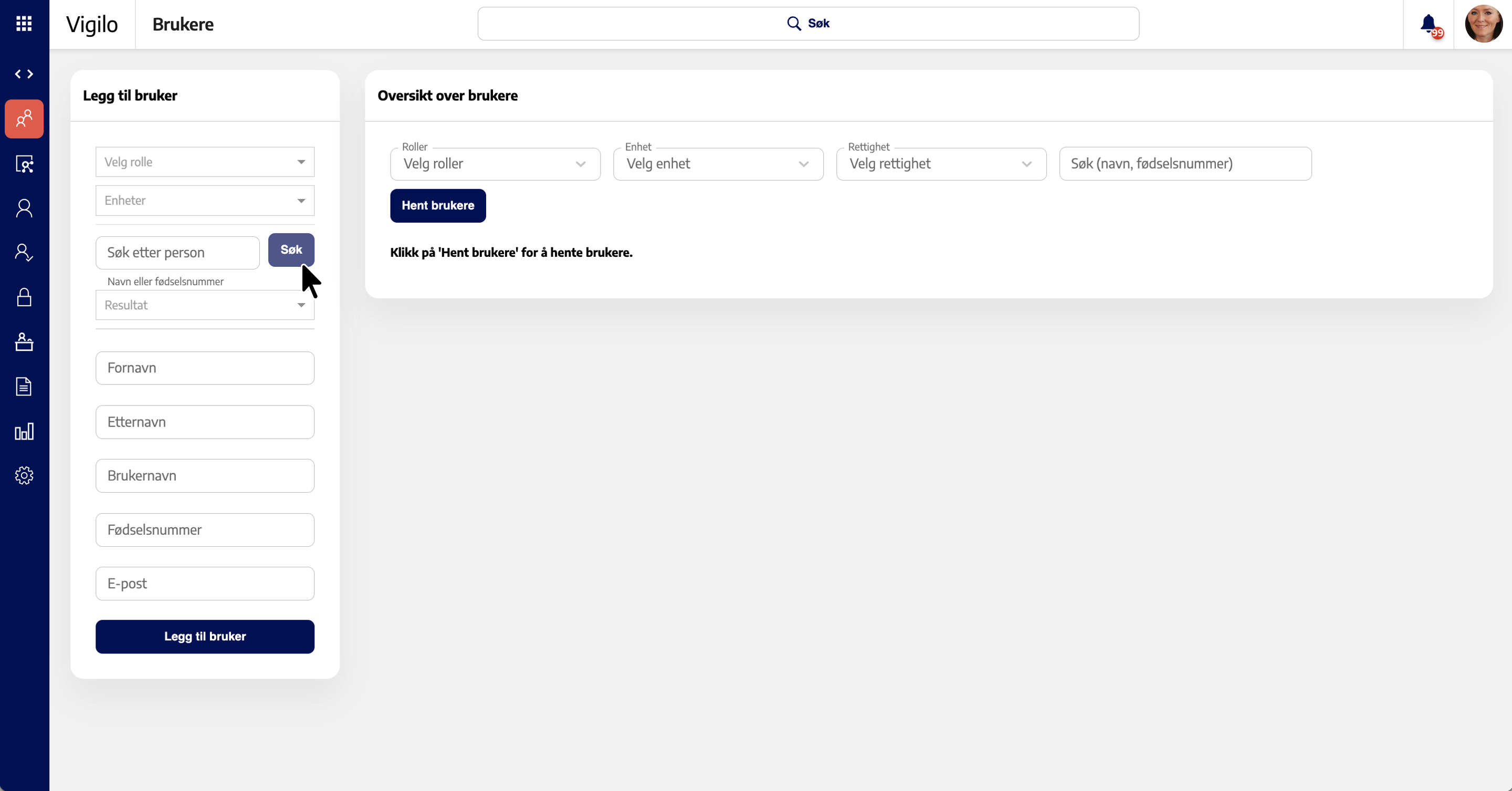Toggle the sidebar expand arrows icon
Screen dimensions: 1512x791
(x=24, y=74)
